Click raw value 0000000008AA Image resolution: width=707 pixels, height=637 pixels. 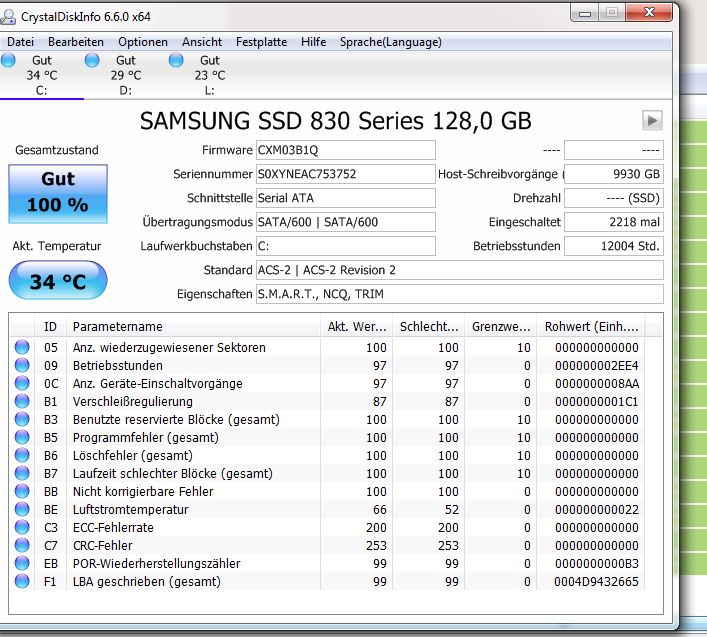tap(597, 384)
